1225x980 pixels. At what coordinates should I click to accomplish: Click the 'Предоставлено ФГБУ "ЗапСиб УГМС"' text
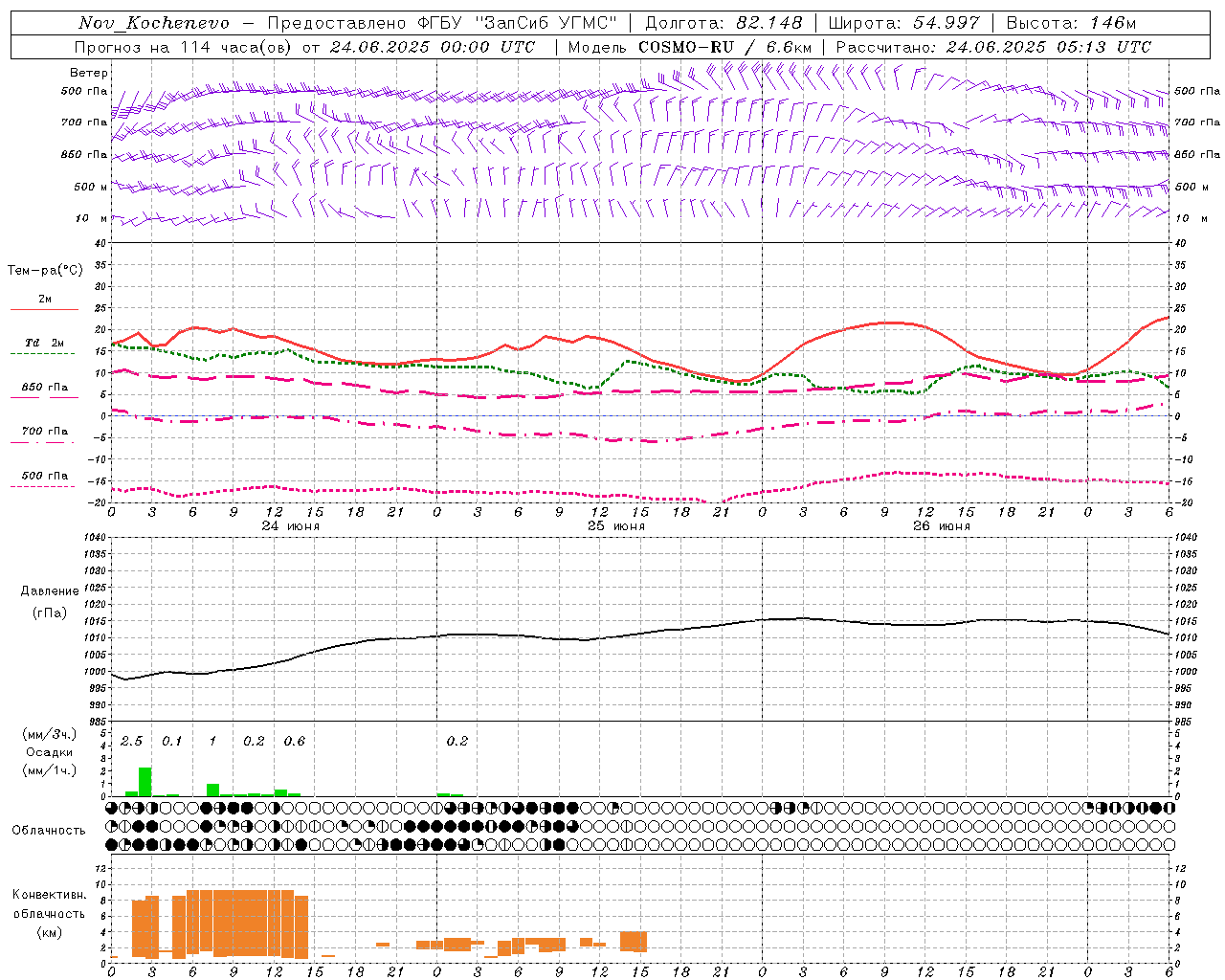[442, 23]
